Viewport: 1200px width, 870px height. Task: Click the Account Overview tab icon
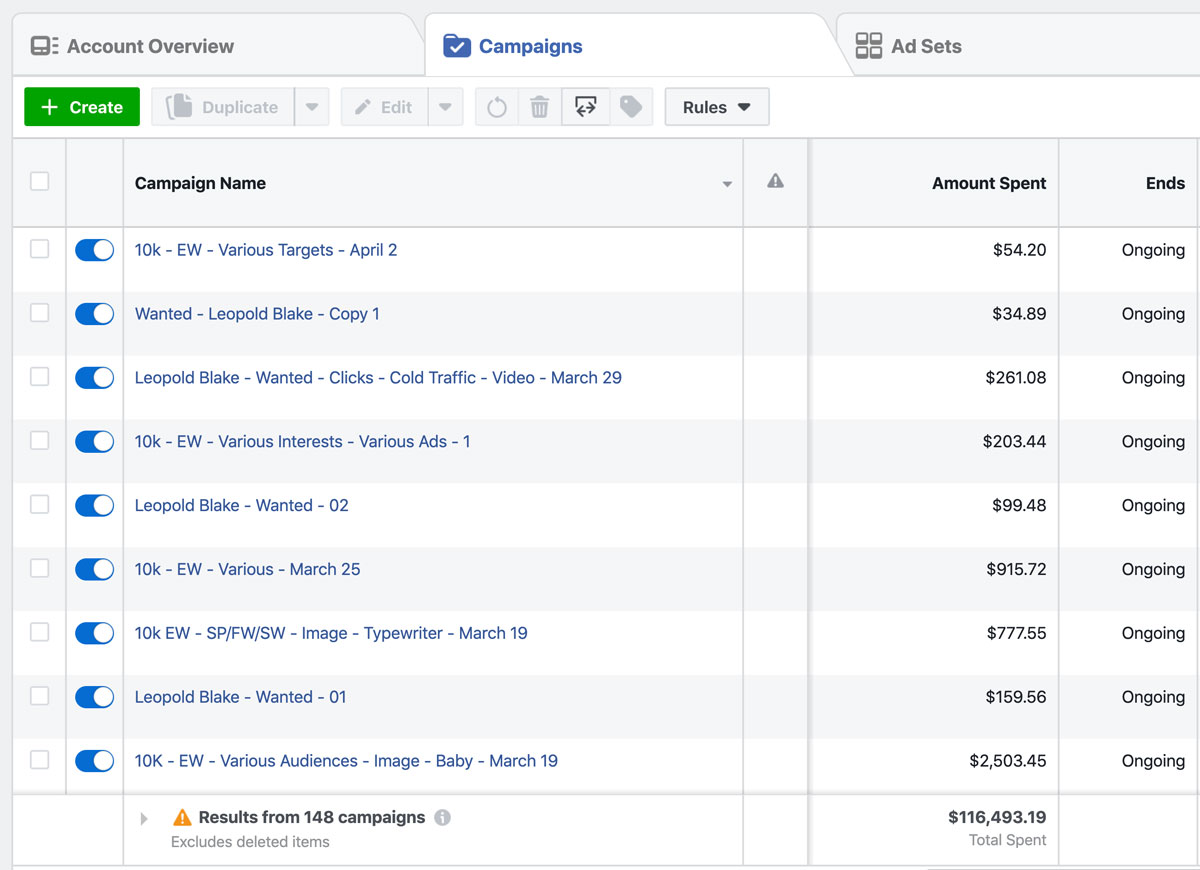[x=45, y=46]
